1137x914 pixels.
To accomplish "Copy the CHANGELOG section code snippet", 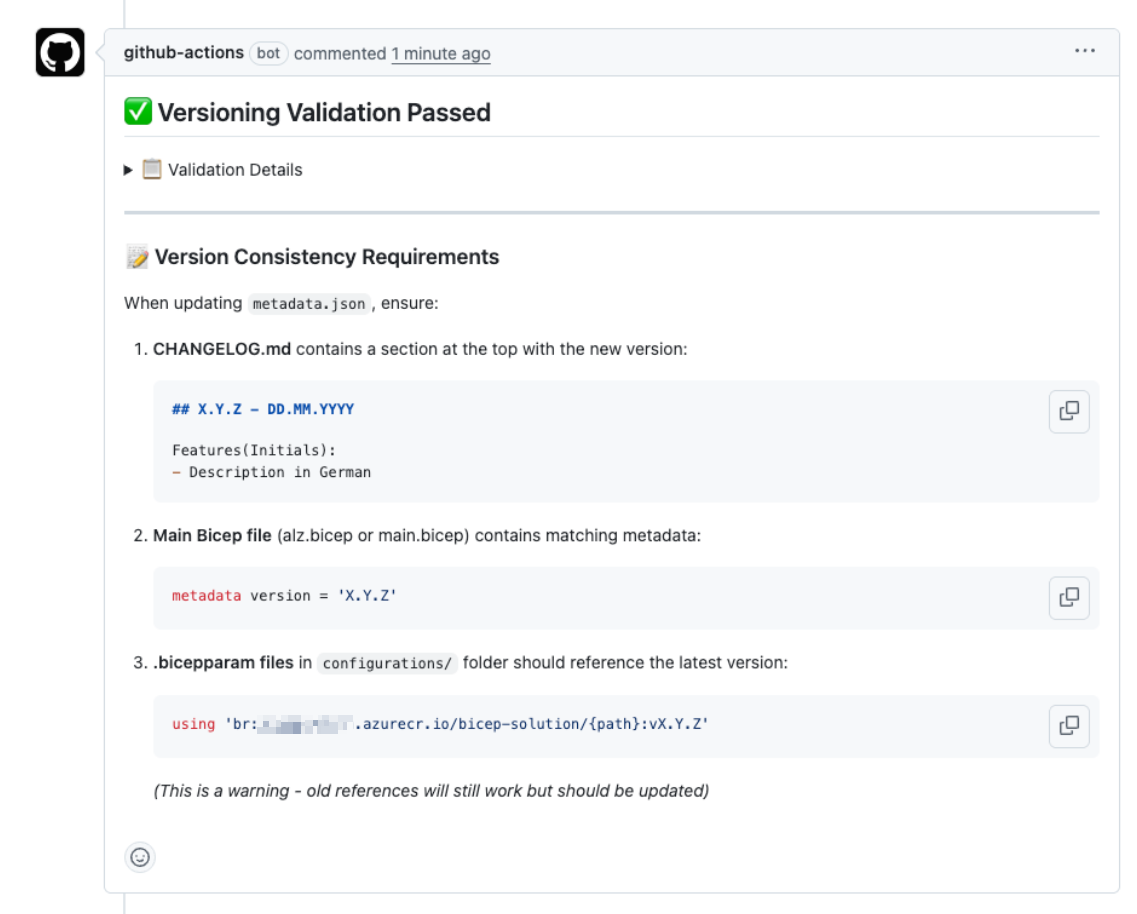I will pyautogui.click(x=1069, y=411).
